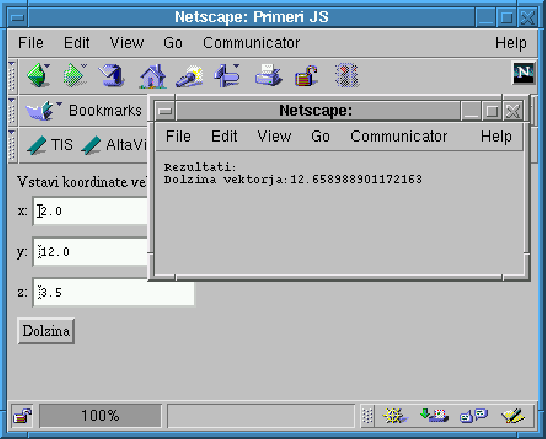Open the Composer icon in component bar
This screenshot has height=439, width=546.
(513, 415)
